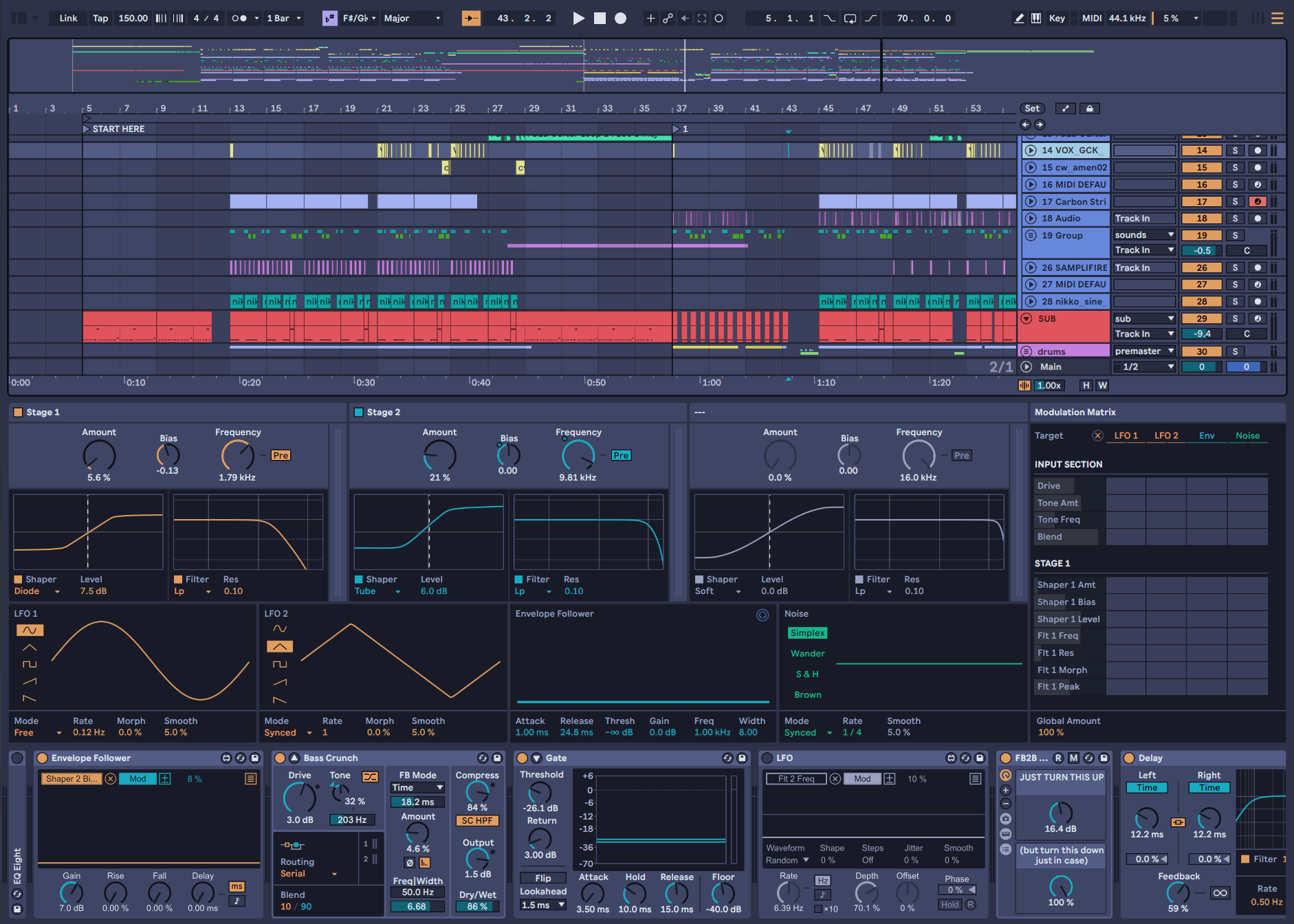
Task: Click the Tap tempo button
Action: pyautogui.click(x=100, y=19)
